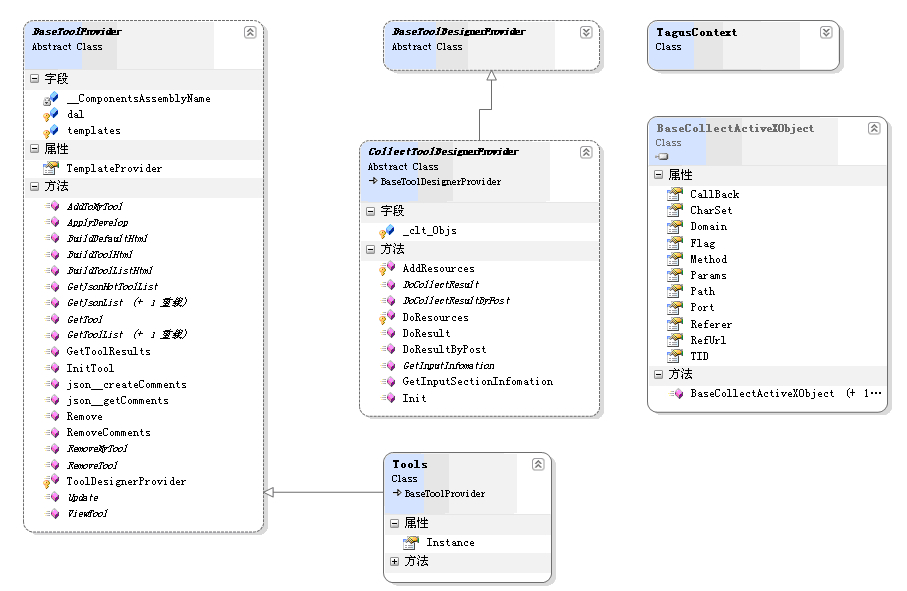
Task: Click the _clt_Objs field icon
Action: point(386,230)
